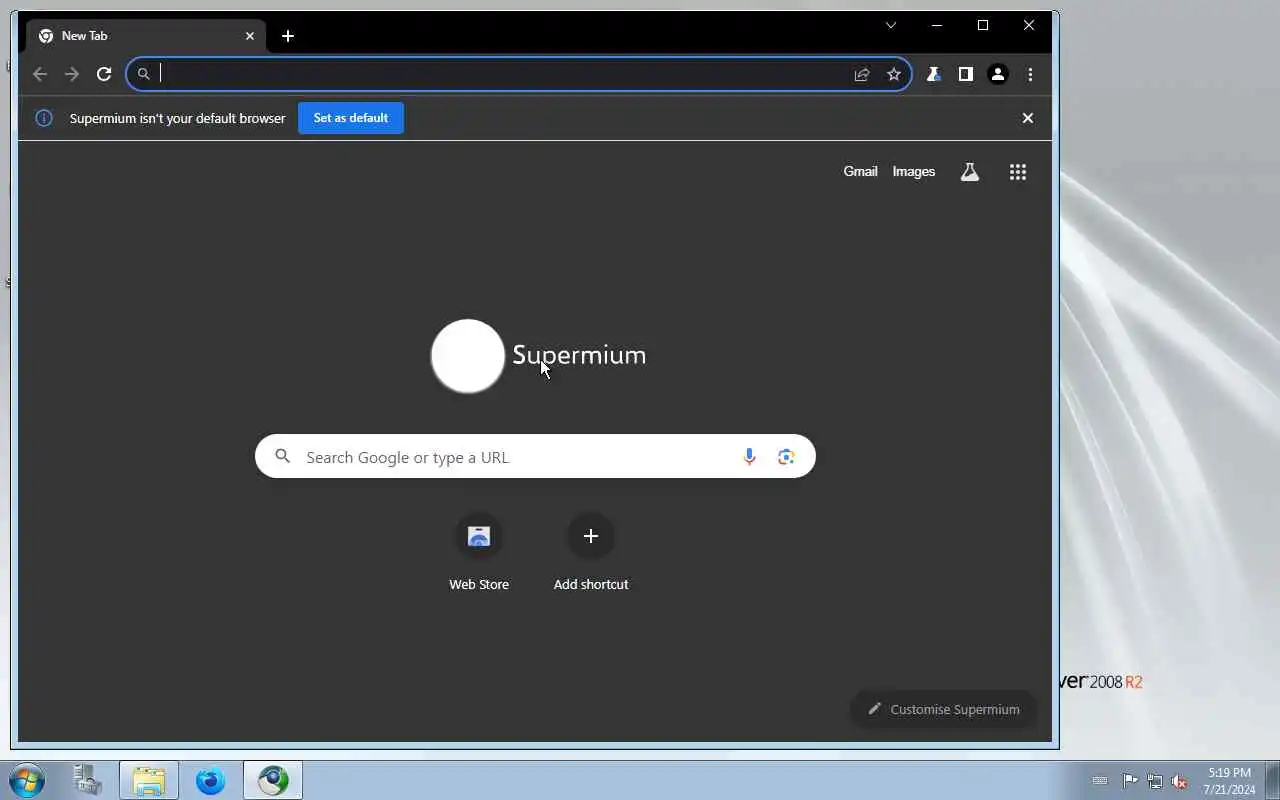Open Search Labs flask icon on page
This screenshot has height=800, width=1280.
pos(970,172)
